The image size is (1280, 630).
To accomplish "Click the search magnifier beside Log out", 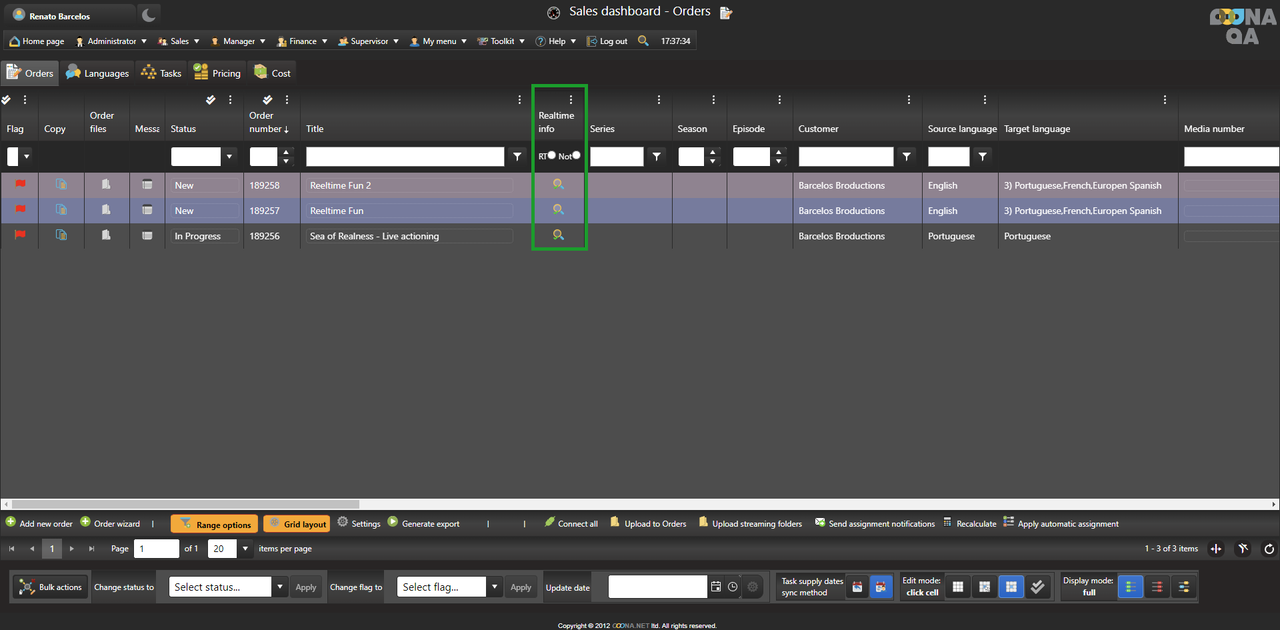I will point(643,41).
